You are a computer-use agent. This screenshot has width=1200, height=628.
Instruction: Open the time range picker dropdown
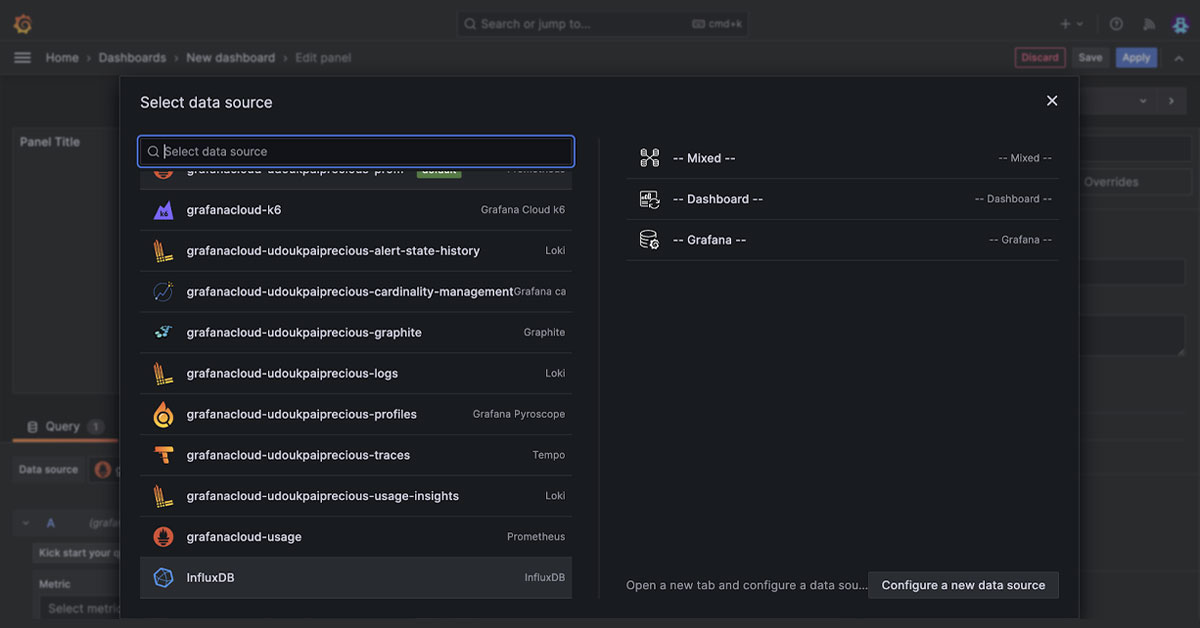1143,100
